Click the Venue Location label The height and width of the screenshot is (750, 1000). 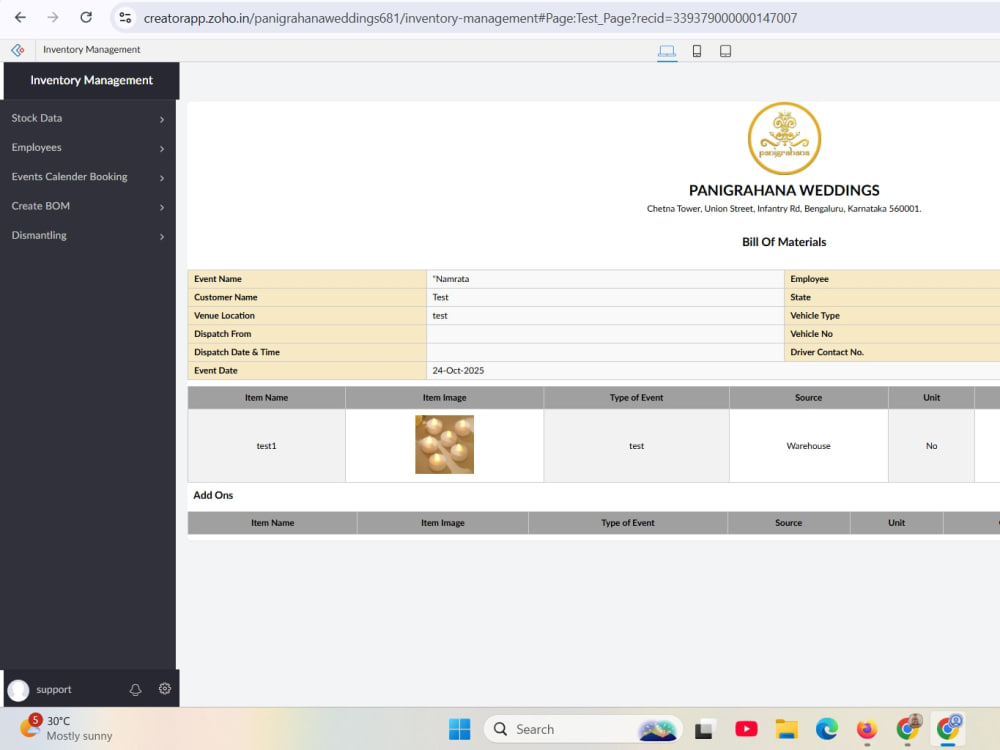[224, 316]
